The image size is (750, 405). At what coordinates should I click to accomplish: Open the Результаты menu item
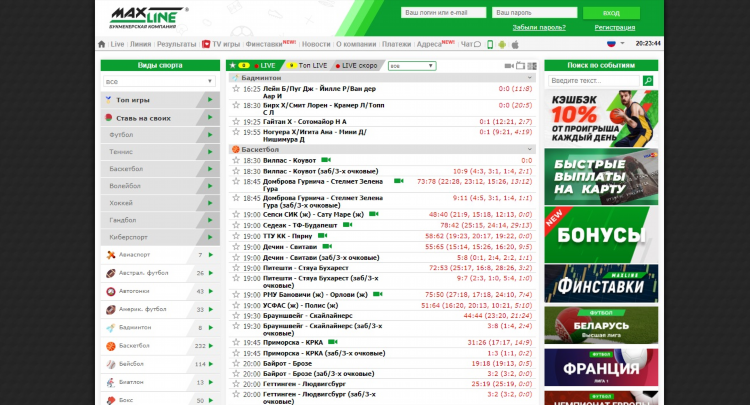(x=176, y=44)
